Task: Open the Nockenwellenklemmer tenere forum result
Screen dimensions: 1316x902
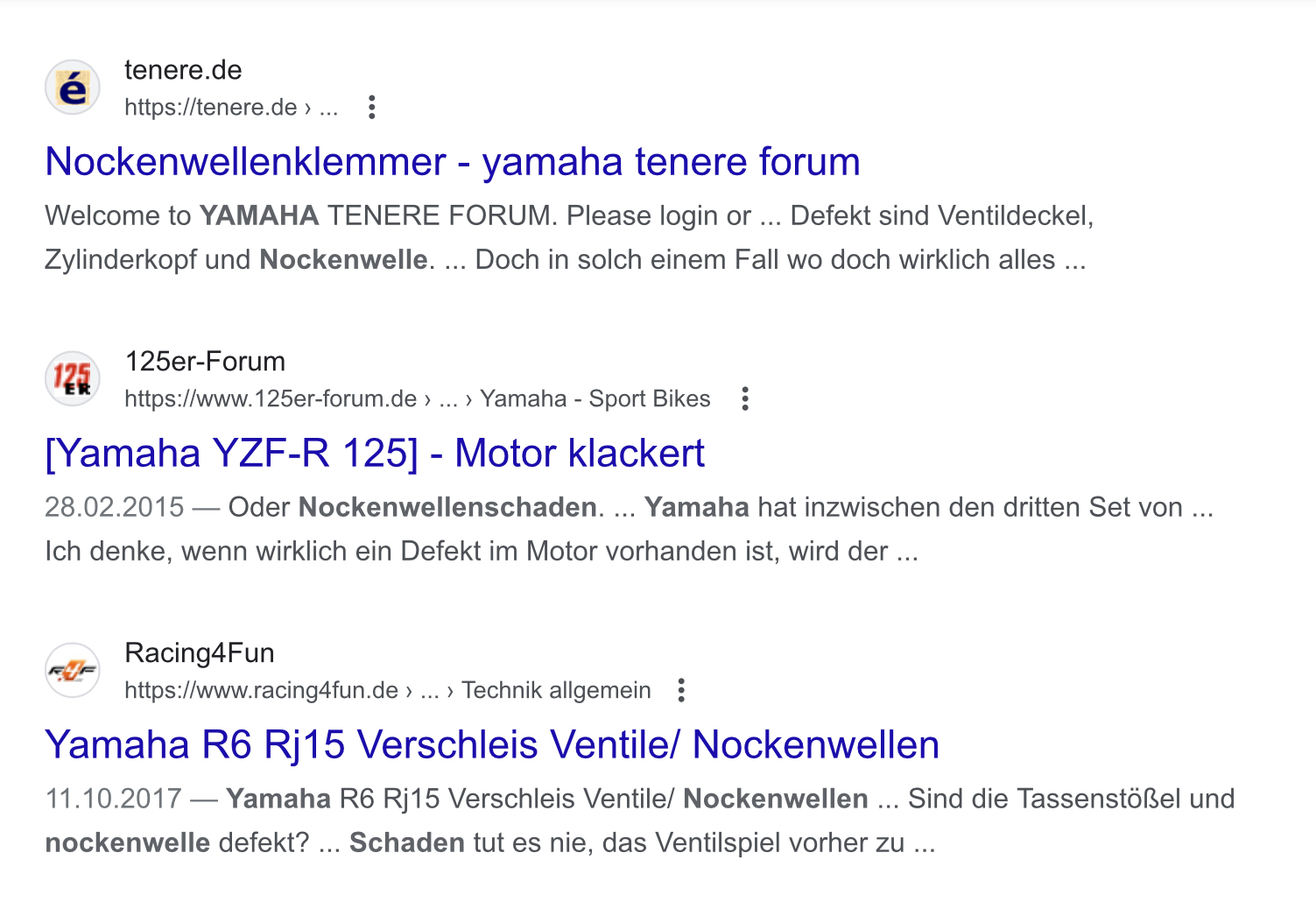Action: coord(453,162)
